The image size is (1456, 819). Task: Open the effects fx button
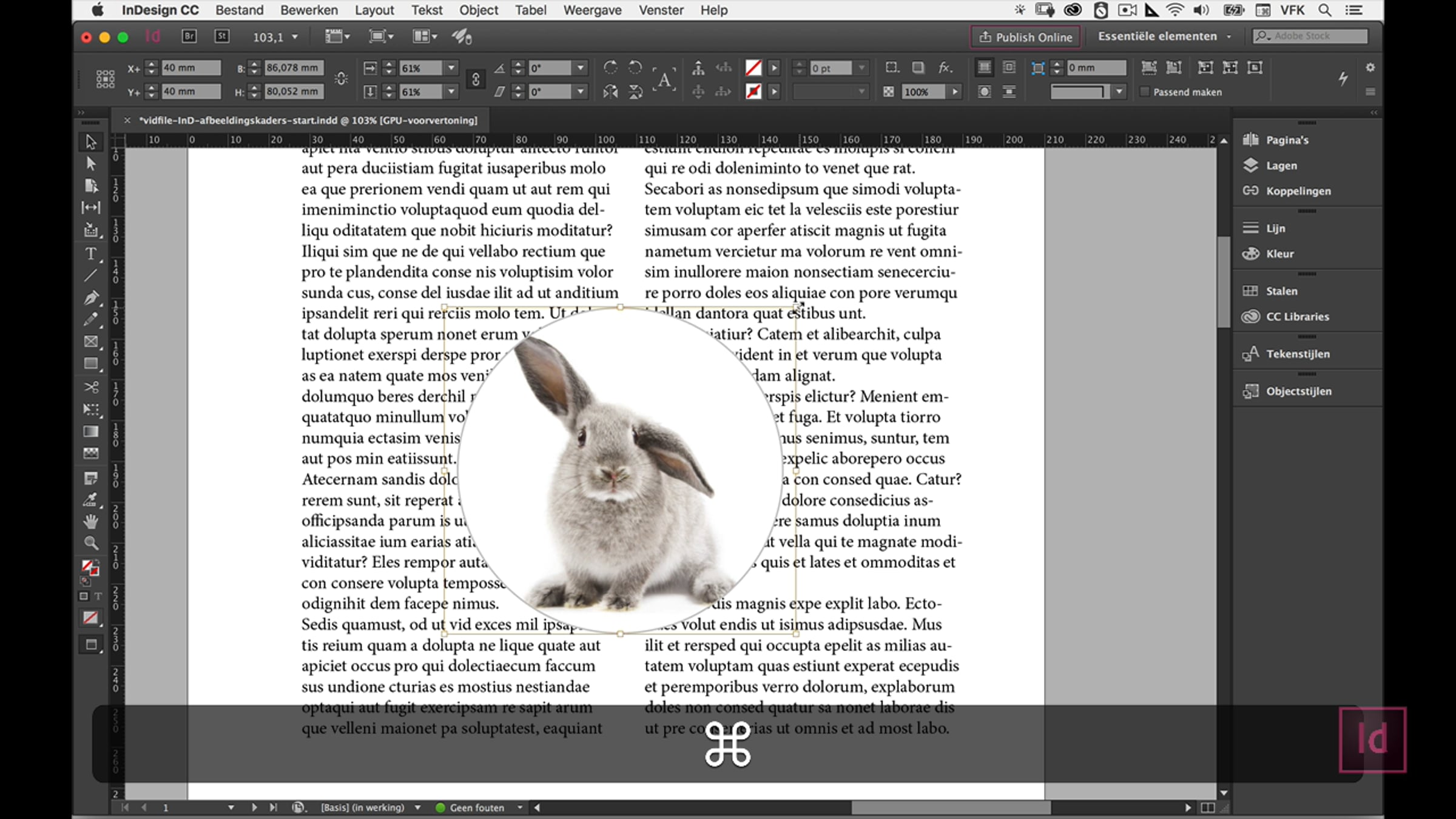click(x=945, y=67)
